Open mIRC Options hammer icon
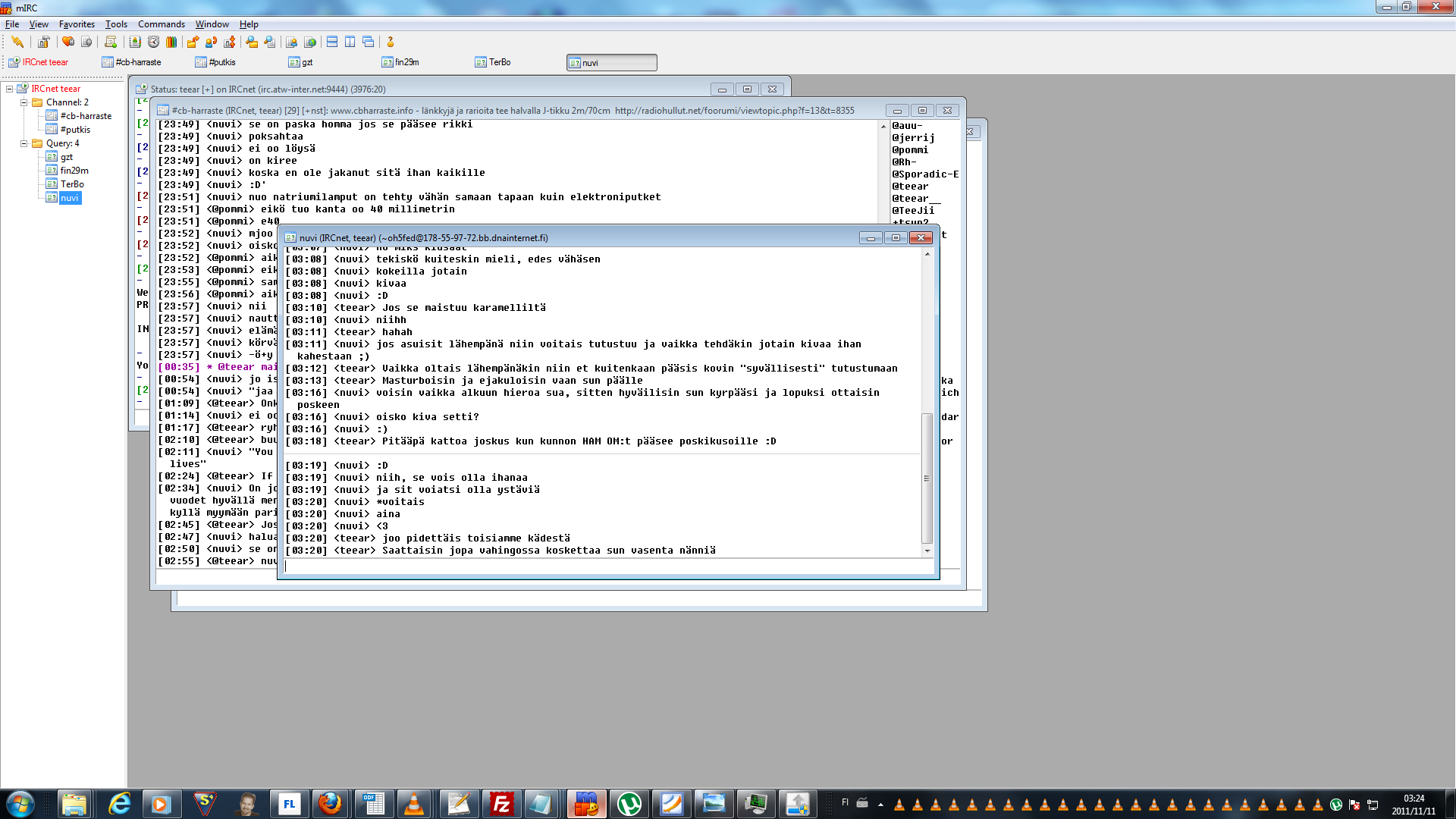This screenshot has height=819, width=1456. [x=44, y=42]
